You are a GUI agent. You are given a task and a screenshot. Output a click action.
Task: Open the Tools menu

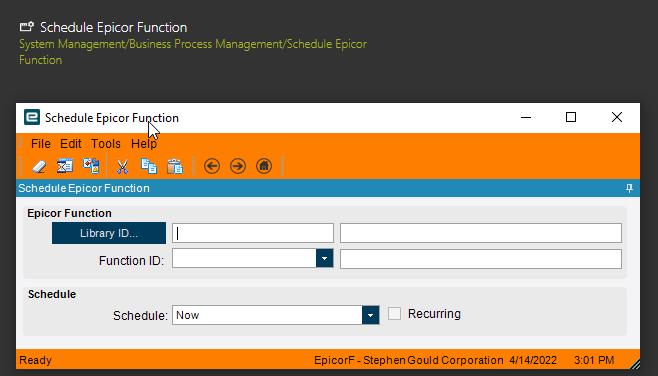coord(106,144)
